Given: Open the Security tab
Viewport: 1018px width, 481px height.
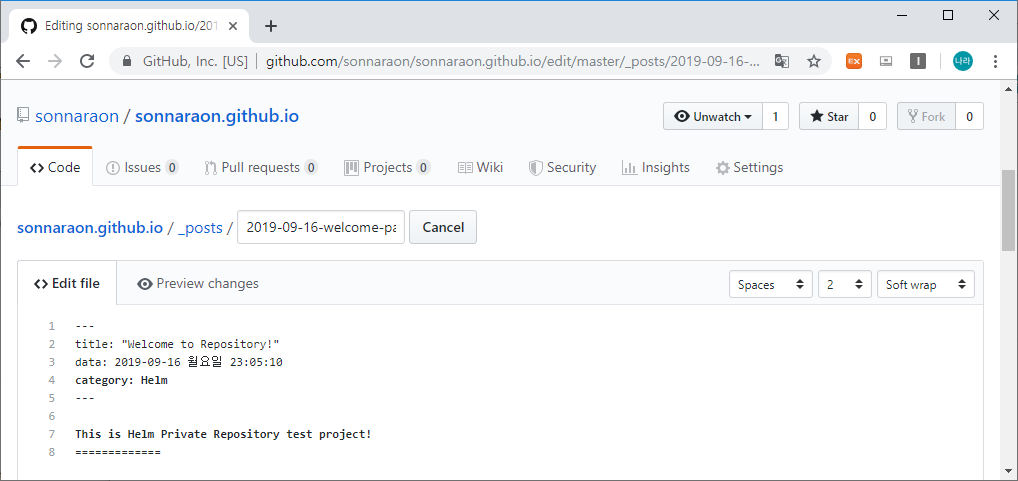Looking at the screenshot, I should (562, 167).
